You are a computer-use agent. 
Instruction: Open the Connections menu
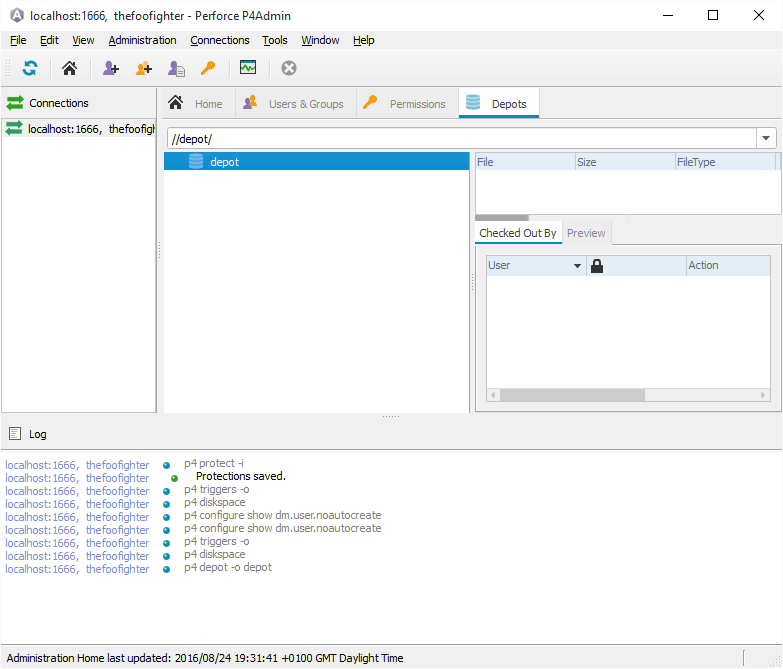pos(220,40)
